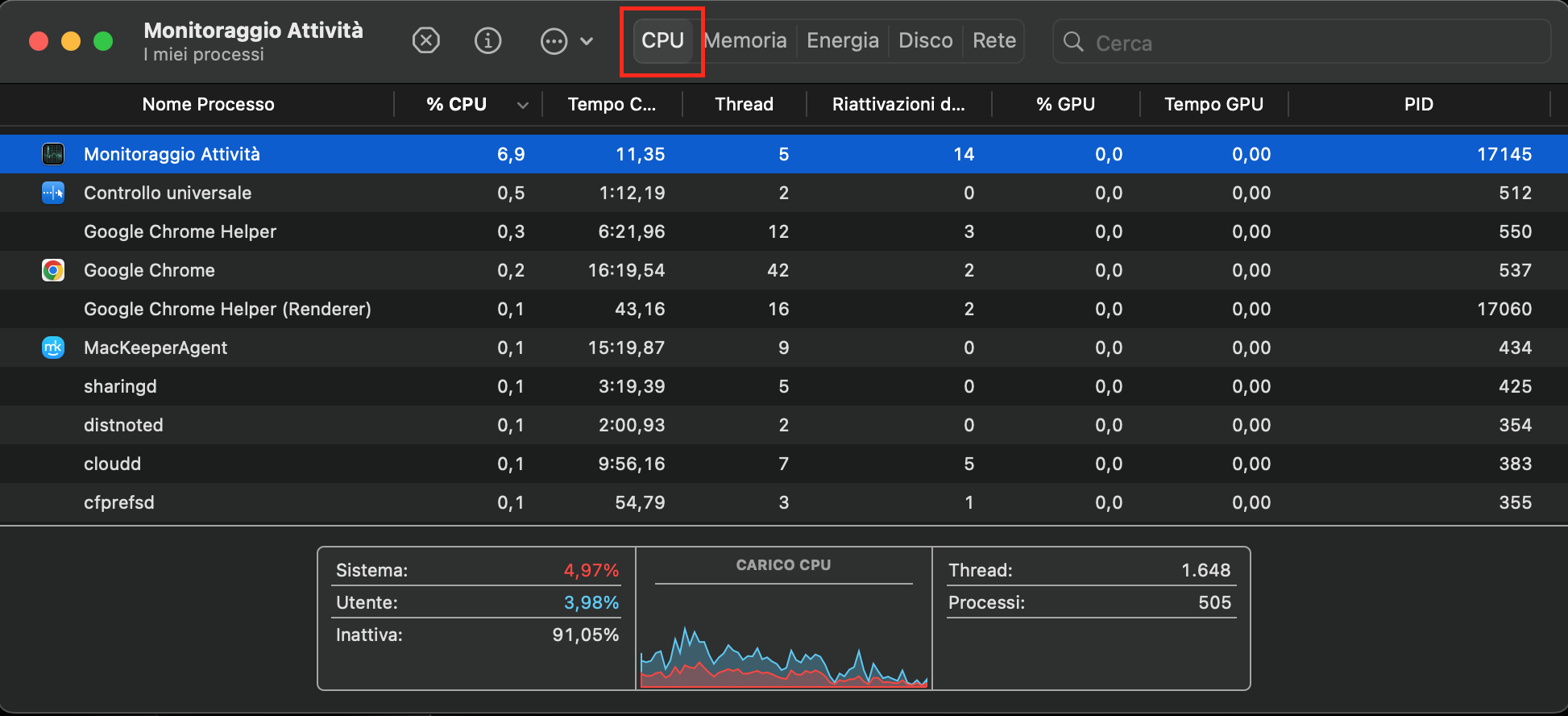This screenshot has width=1568, height=716.
Task: Sort by Tempo GPU column header
Action: pyautogui.click(x=1214, y=104)
